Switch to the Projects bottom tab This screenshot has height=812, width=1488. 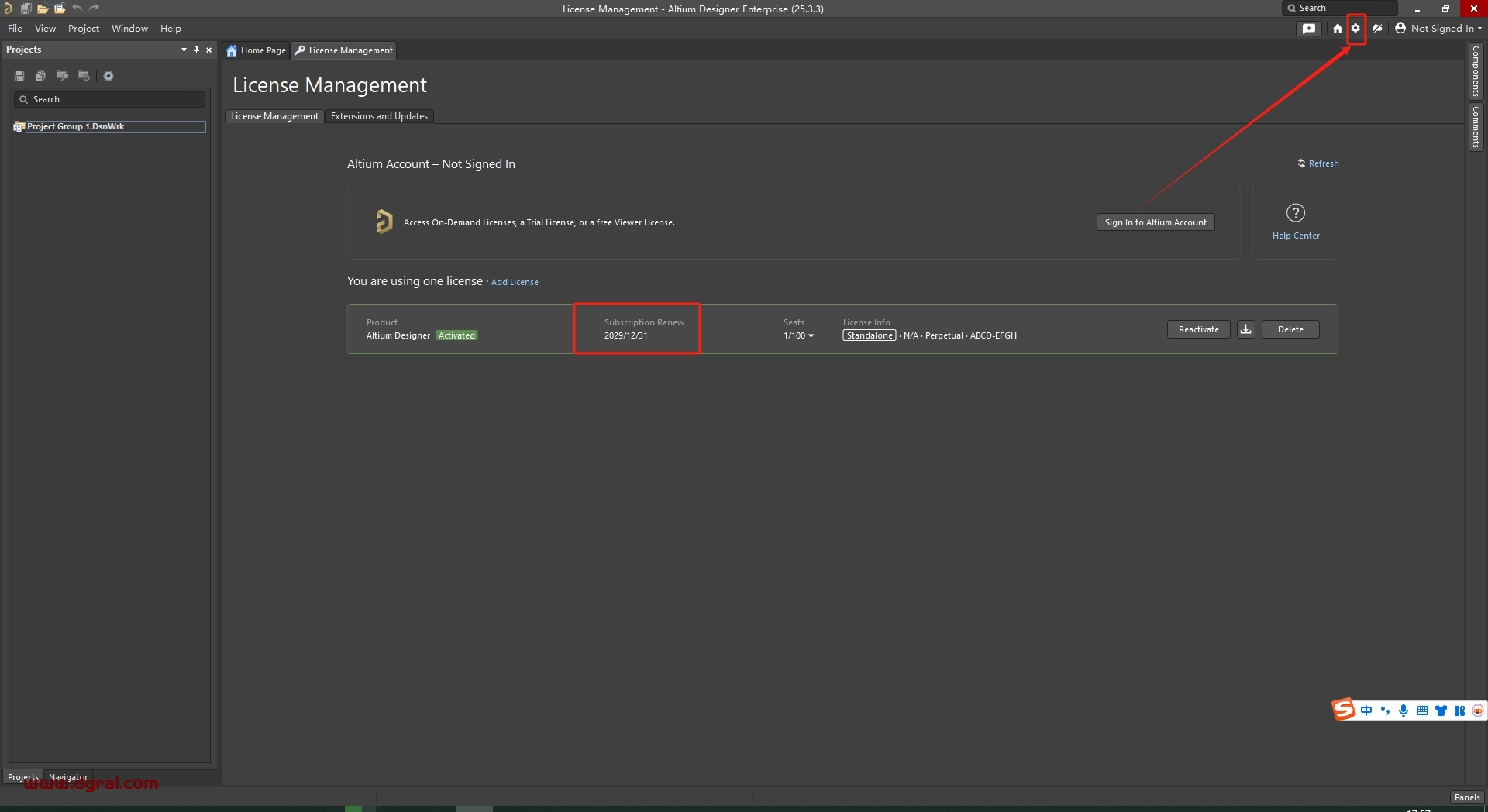pos(23,777)
